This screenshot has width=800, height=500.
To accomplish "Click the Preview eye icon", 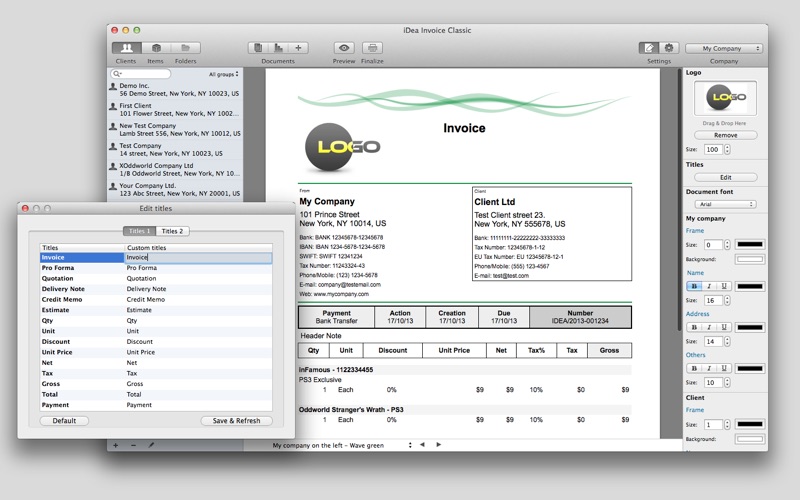I will [x=344, y=48].
